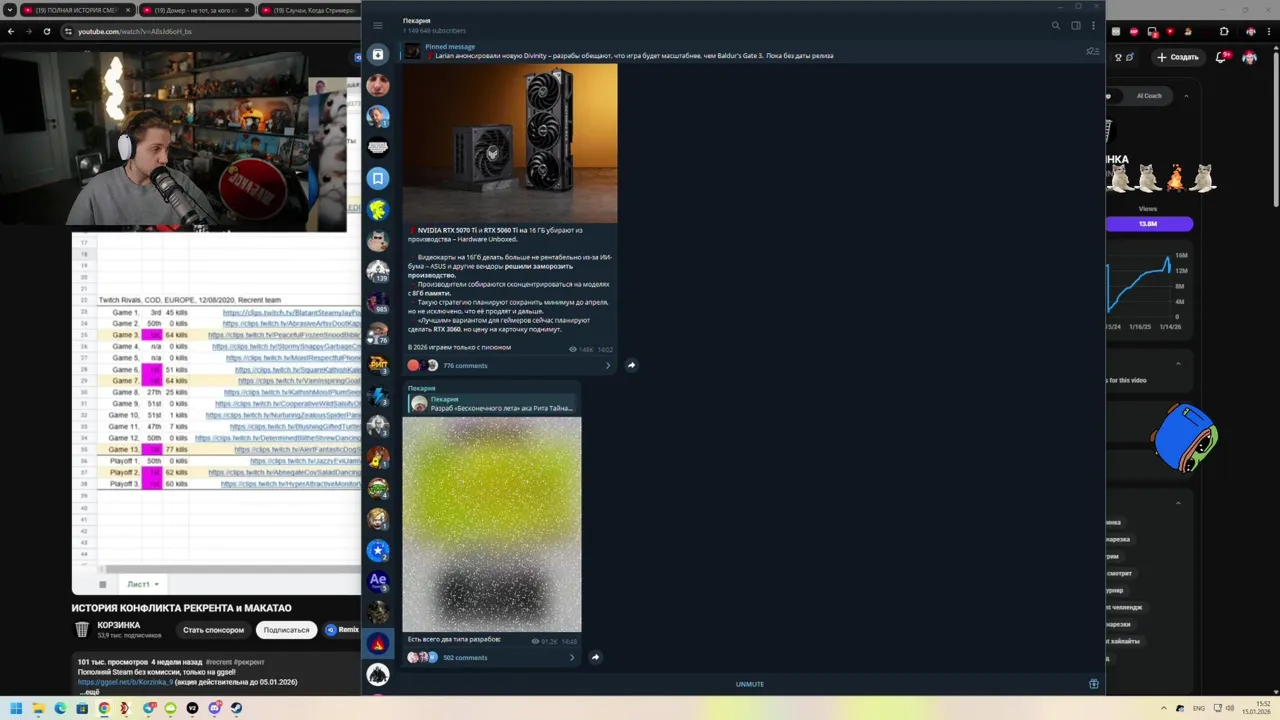Switch to 'Случаи, Когда Стримеры' tab
Viewport: 1280px width, 720px height.
308,10
